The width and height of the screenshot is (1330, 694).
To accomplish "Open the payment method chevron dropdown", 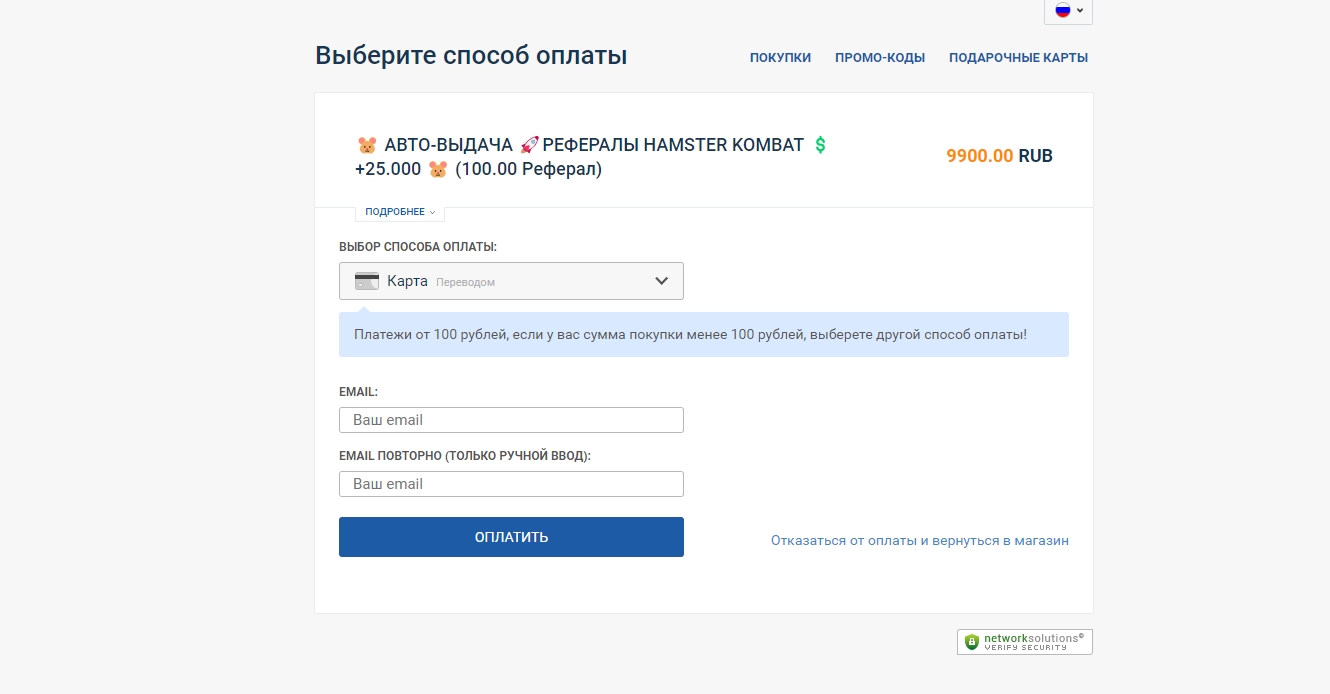I will click(661, 281).
